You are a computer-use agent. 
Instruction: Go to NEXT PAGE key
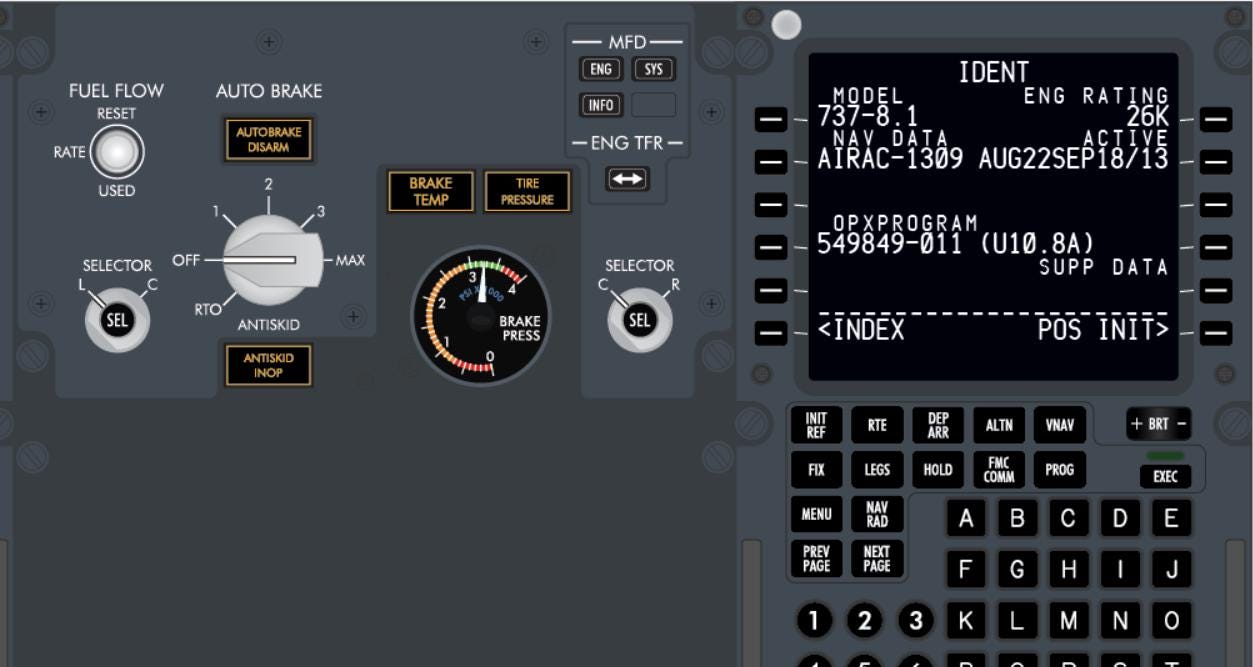[877, 558]
